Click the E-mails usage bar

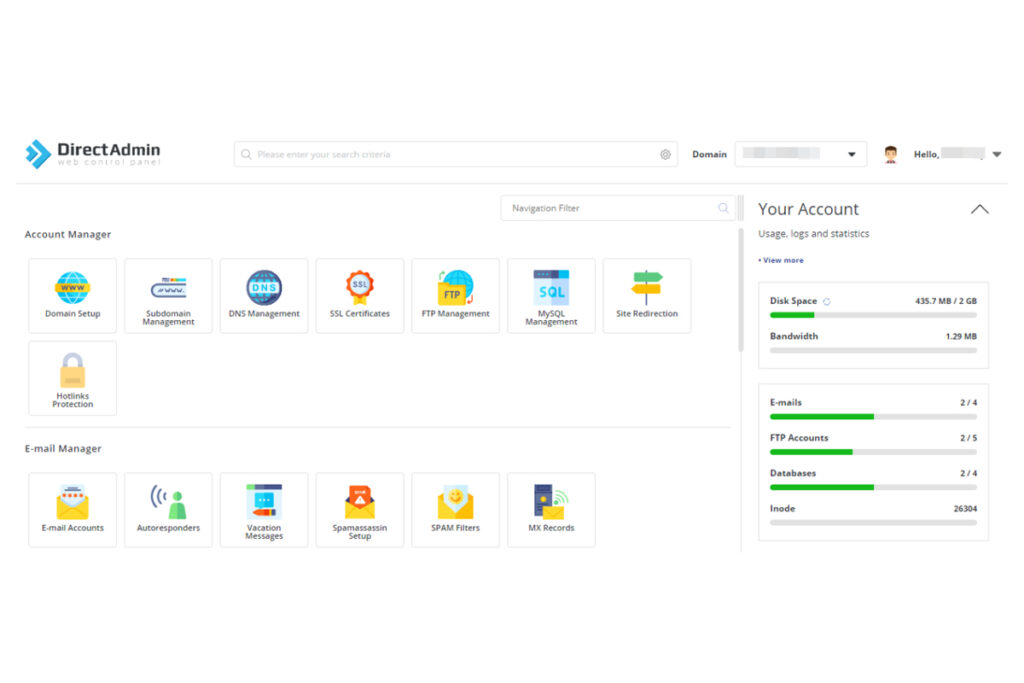click(873, 417)
